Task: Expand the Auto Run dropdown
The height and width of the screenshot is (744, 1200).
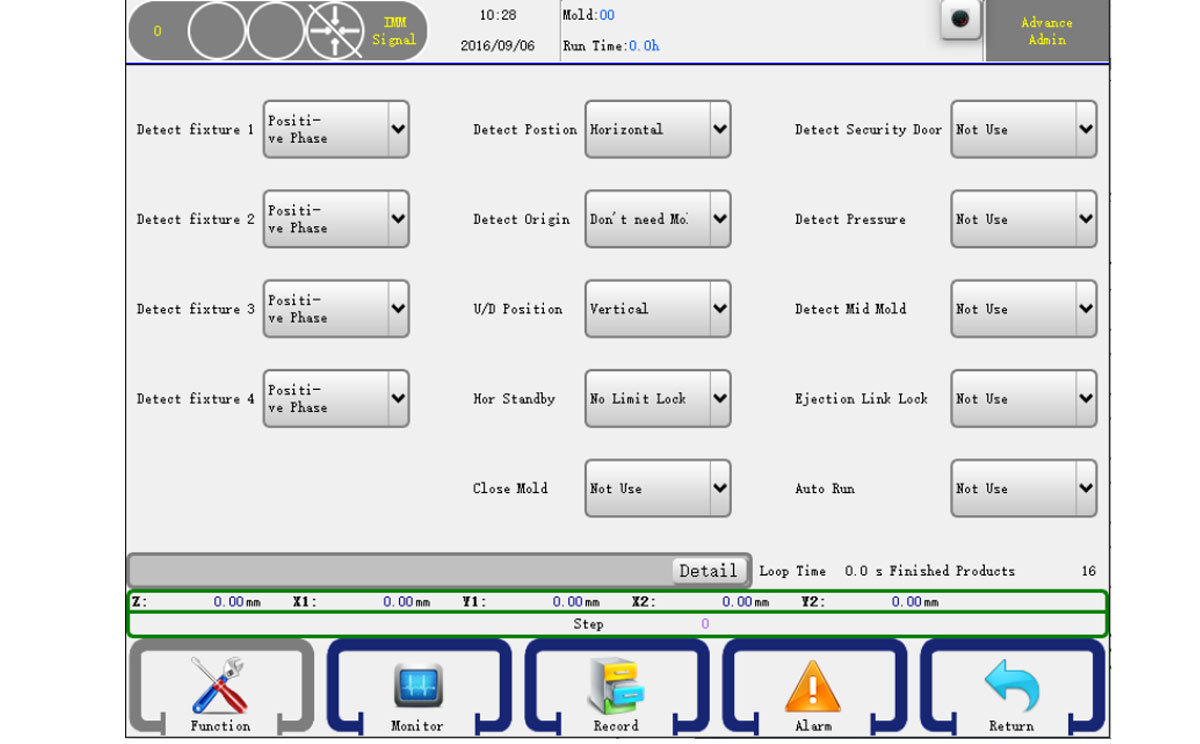Action: [1023, 489]
